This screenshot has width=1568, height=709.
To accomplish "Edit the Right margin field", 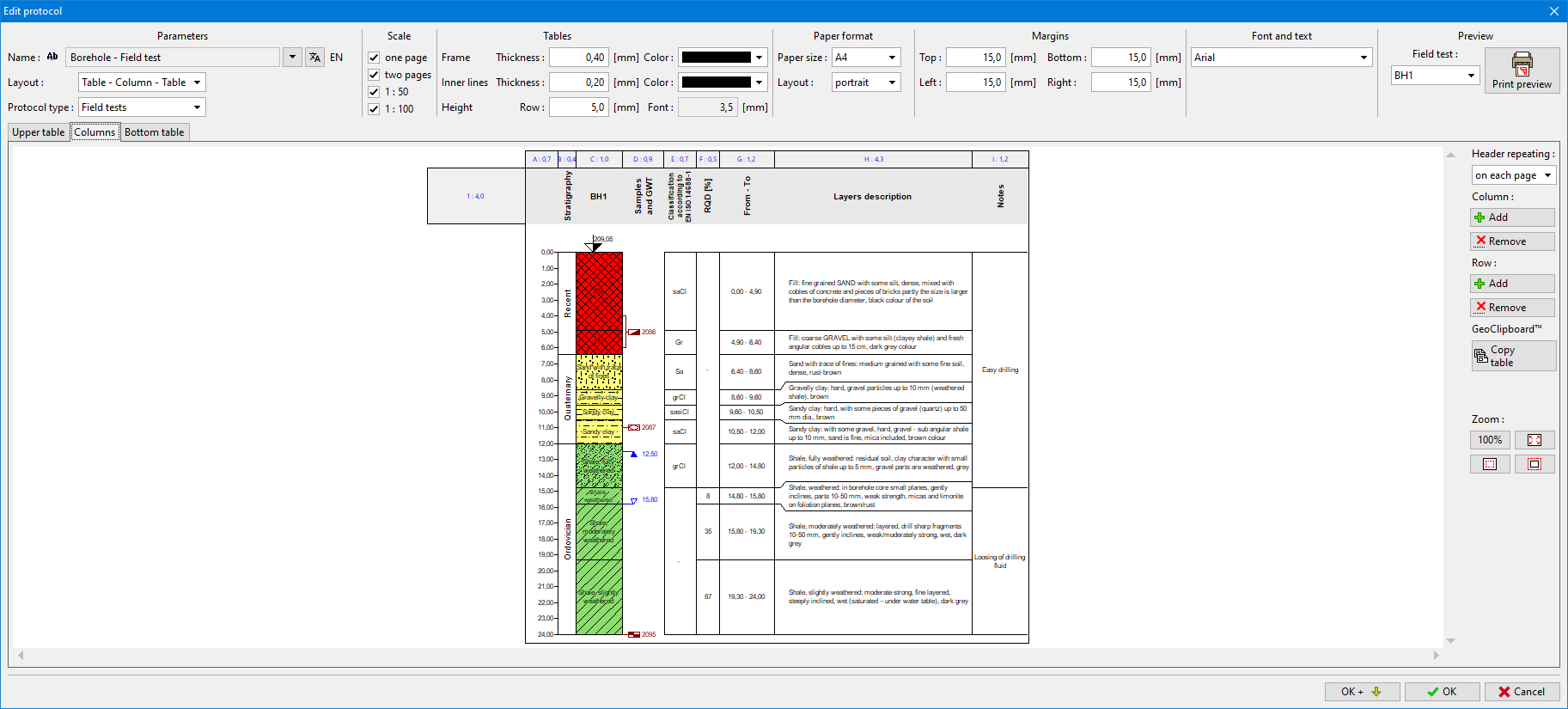I will pyautogui.click(x=1120, y=83).
